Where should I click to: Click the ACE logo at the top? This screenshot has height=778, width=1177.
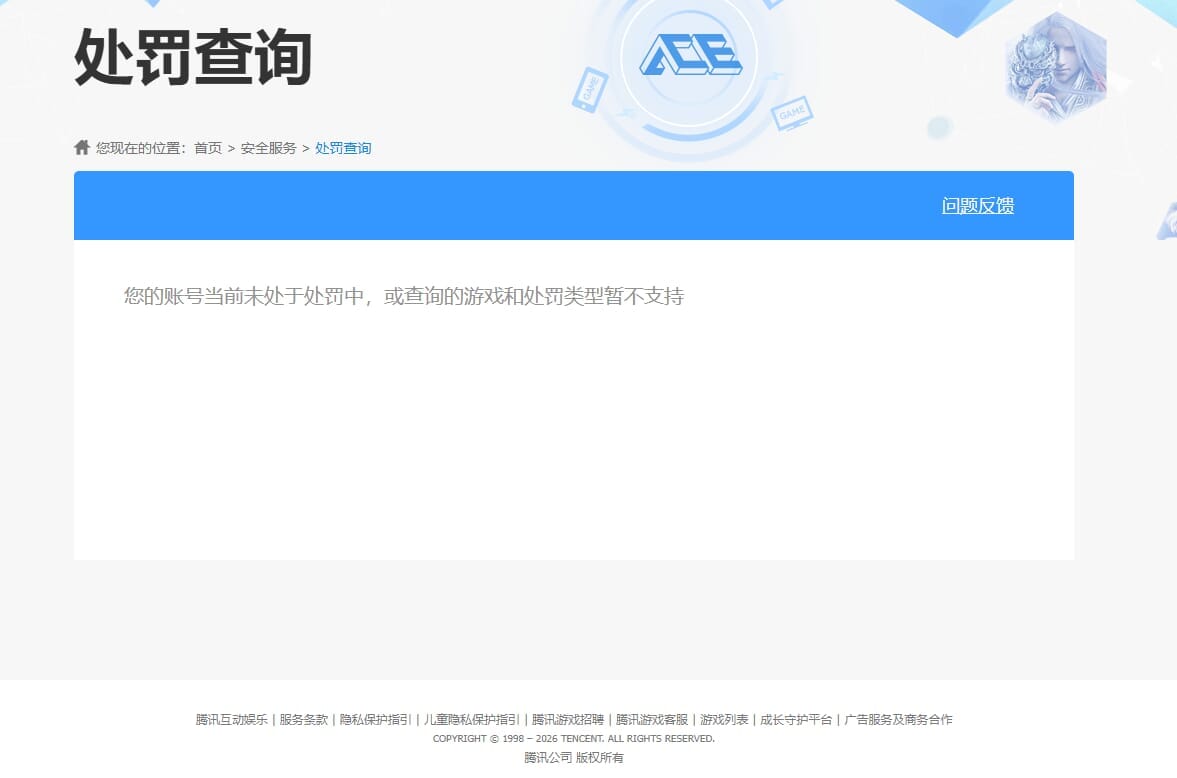pyautogui.click(x=691, y=55)
